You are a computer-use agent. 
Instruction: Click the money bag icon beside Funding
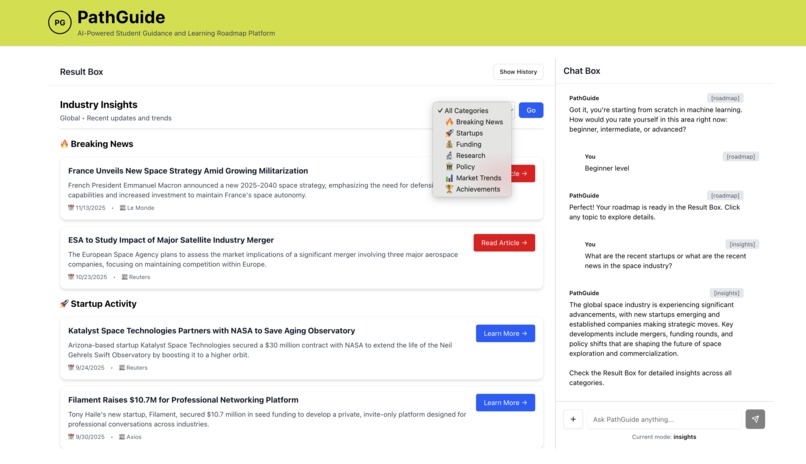point(449,144)
